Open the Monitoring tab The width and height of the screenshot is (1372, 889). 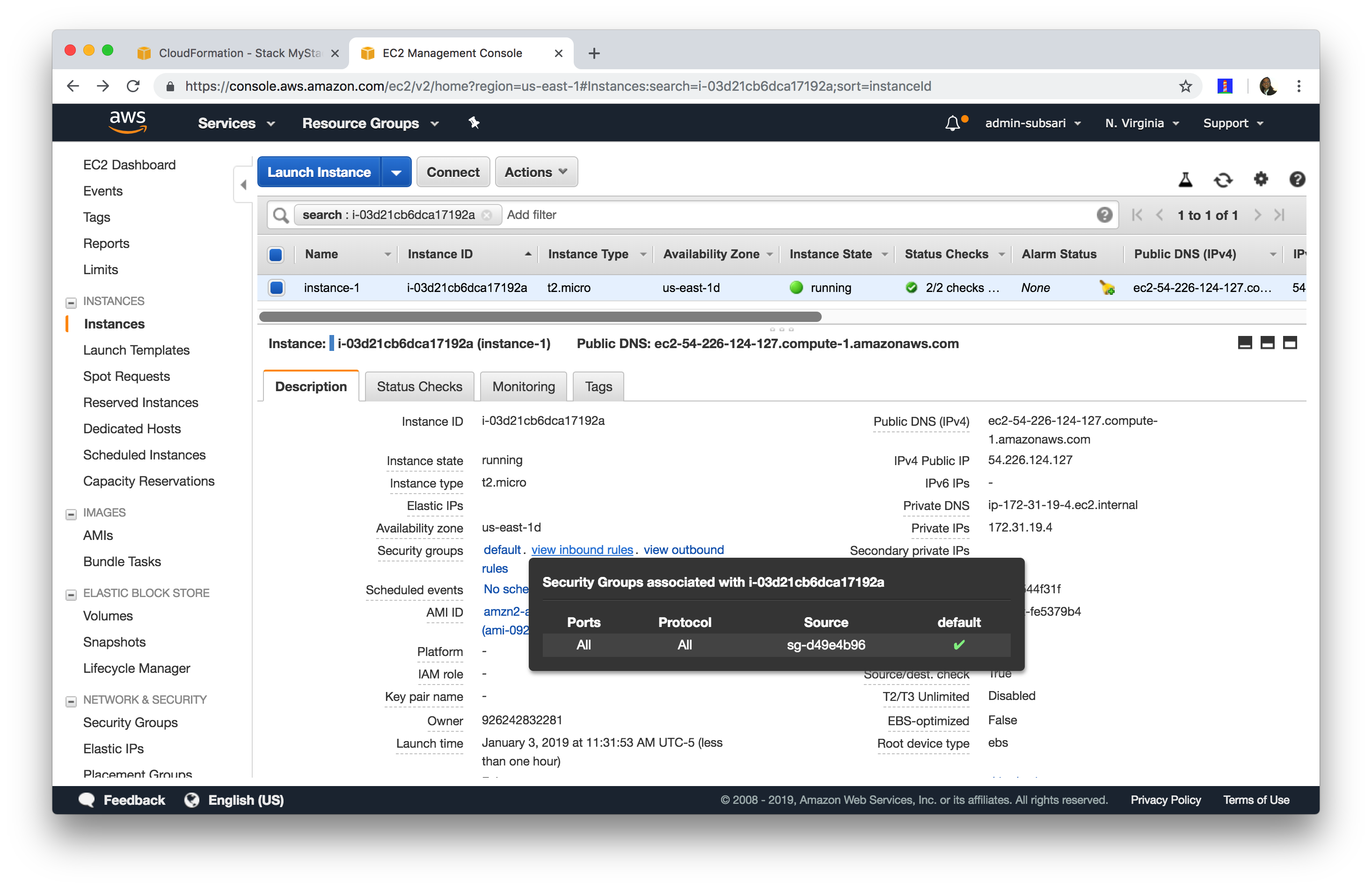click(523, 386)
